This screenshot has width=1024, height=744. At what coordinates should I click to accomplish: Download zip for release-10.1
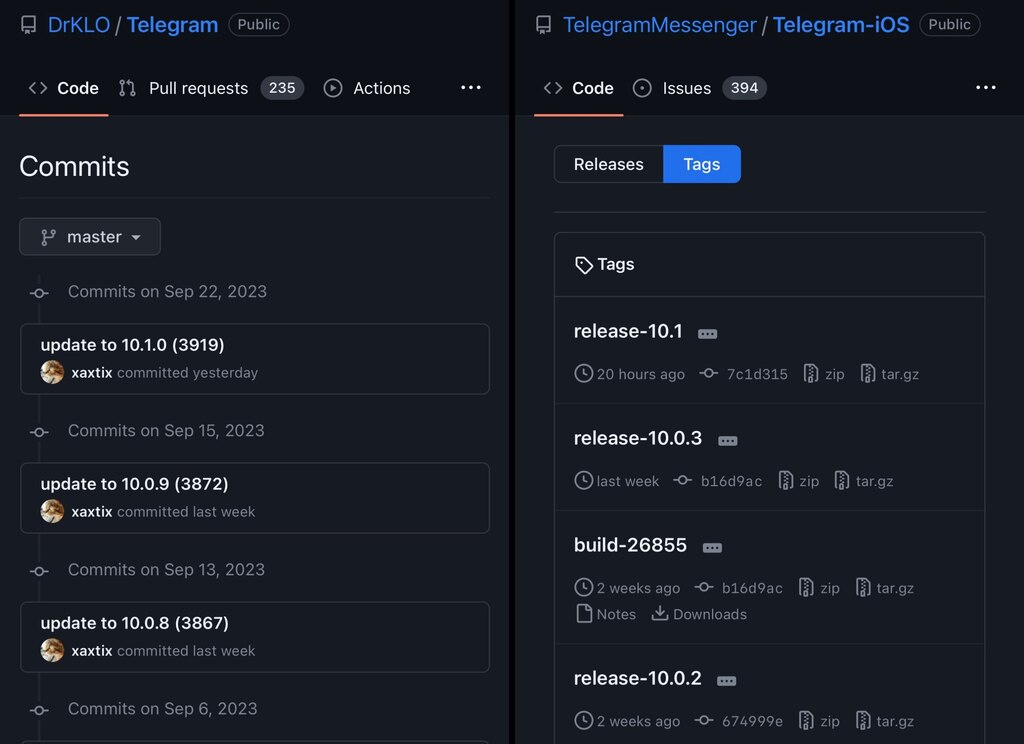coord(824,374)
